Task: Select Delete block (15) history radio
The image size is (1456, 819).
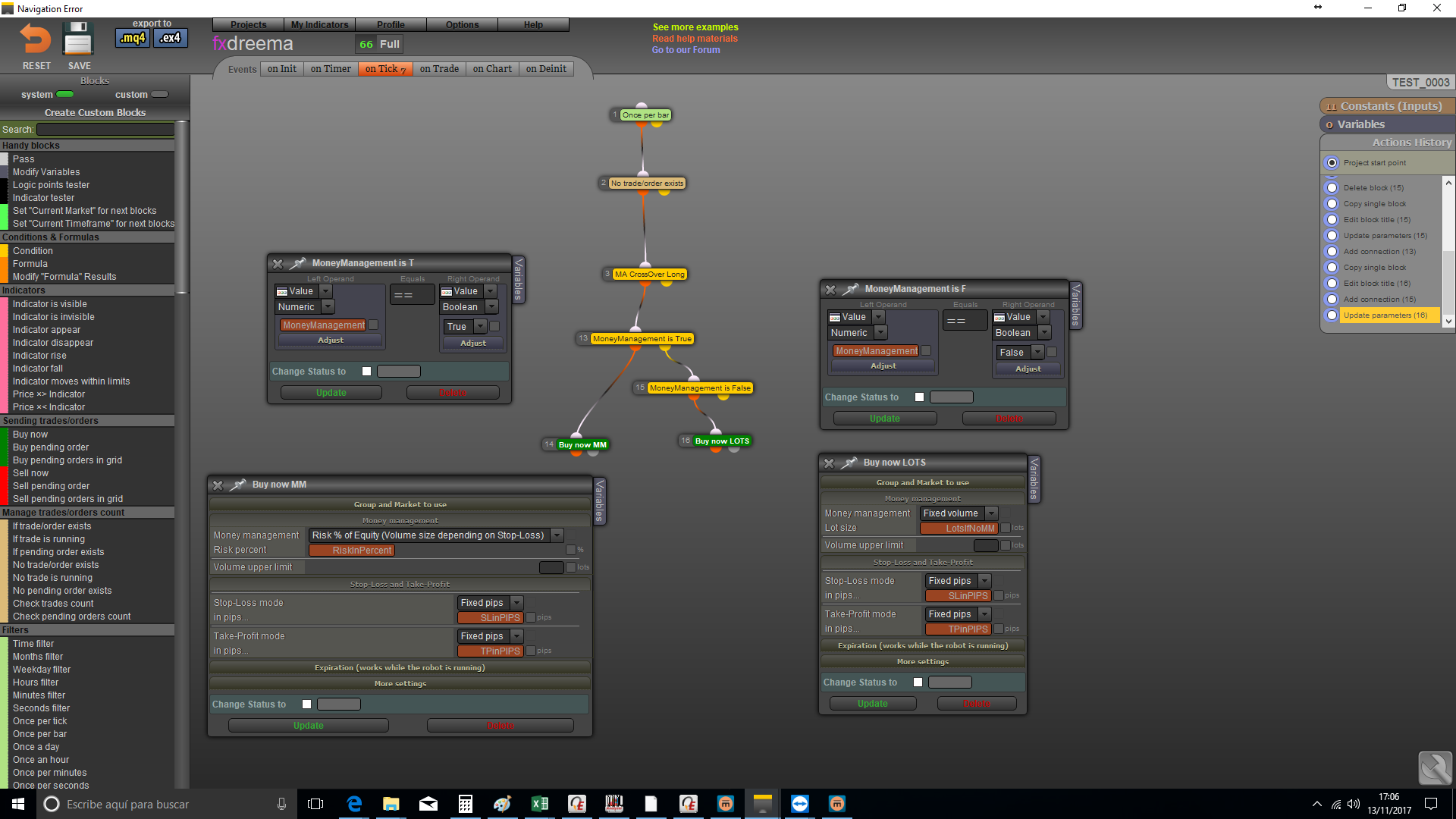Action: tap(1332, 188)
